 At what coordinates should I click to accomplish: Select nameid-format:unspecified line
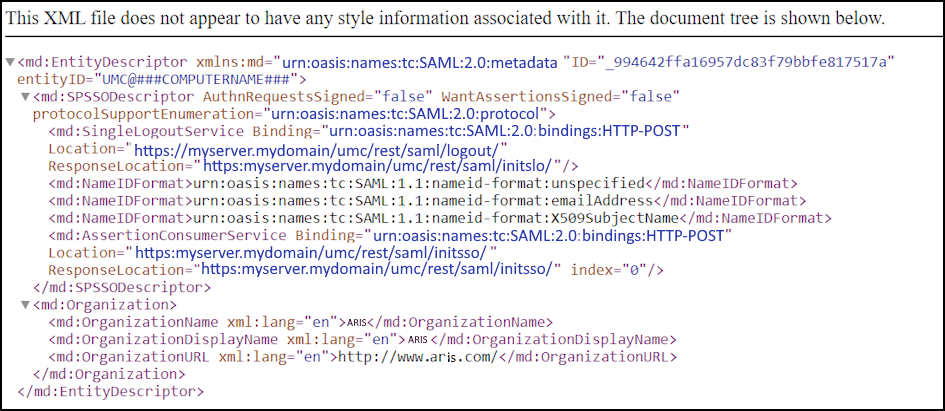pos(423,183)
